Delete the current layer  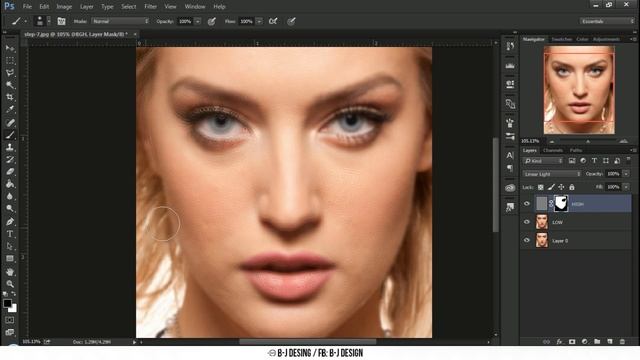[x=622, y=341]
